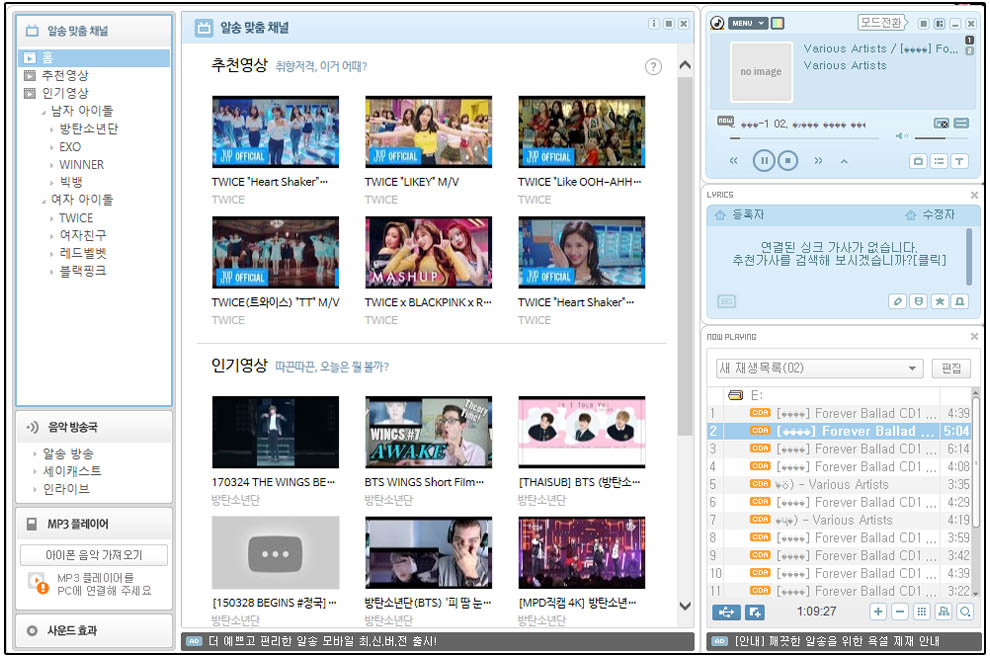Select 인기영상 in channel sidebar
The image size is (990, 657).
[65, 93]
